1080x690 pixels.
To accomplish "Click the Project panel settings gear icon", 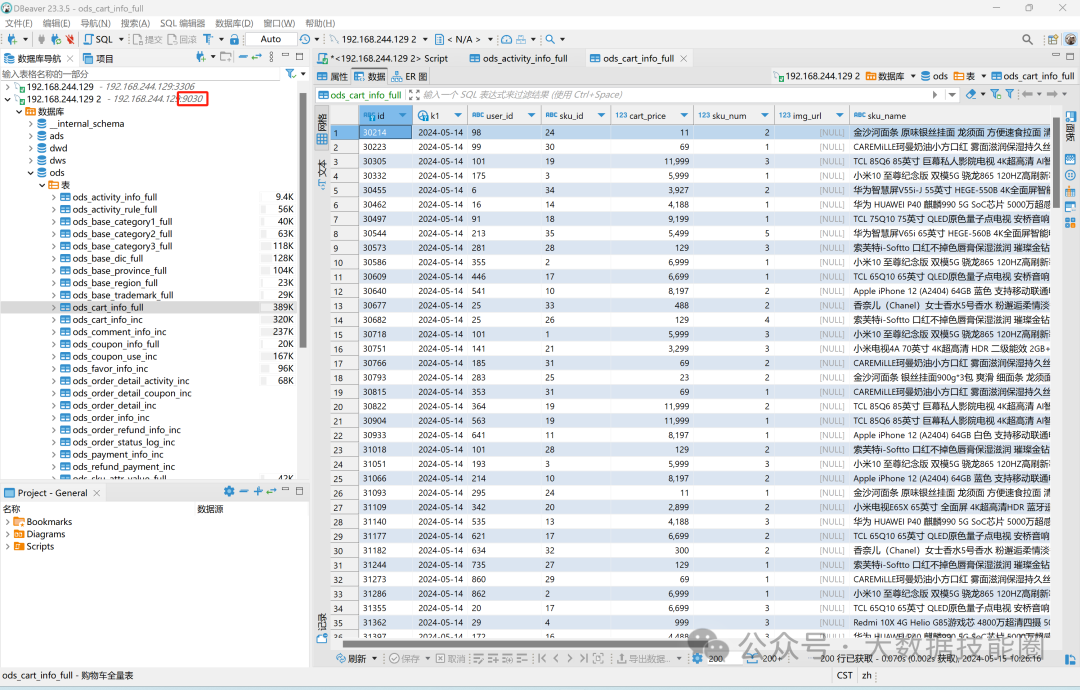I will point(229,492).
